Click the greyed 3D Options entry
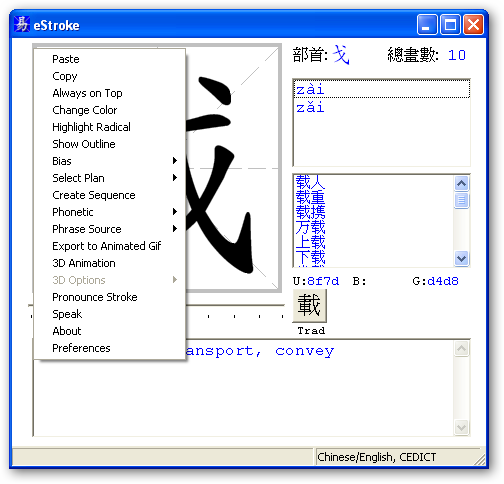Screen dimensions: 504x484 (x=110, y=280)
